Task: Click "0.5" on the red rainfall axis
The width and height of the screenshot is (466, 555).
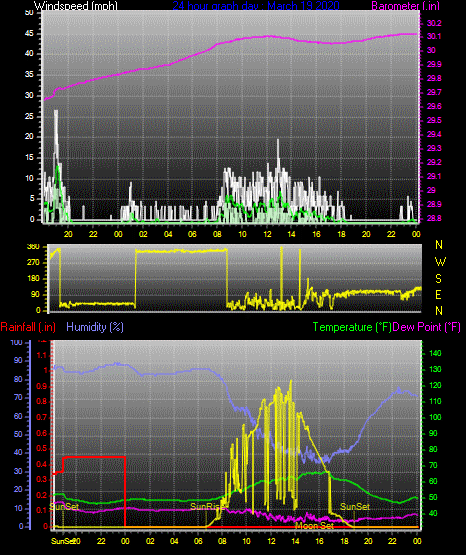Action: (x=42, y=448)
